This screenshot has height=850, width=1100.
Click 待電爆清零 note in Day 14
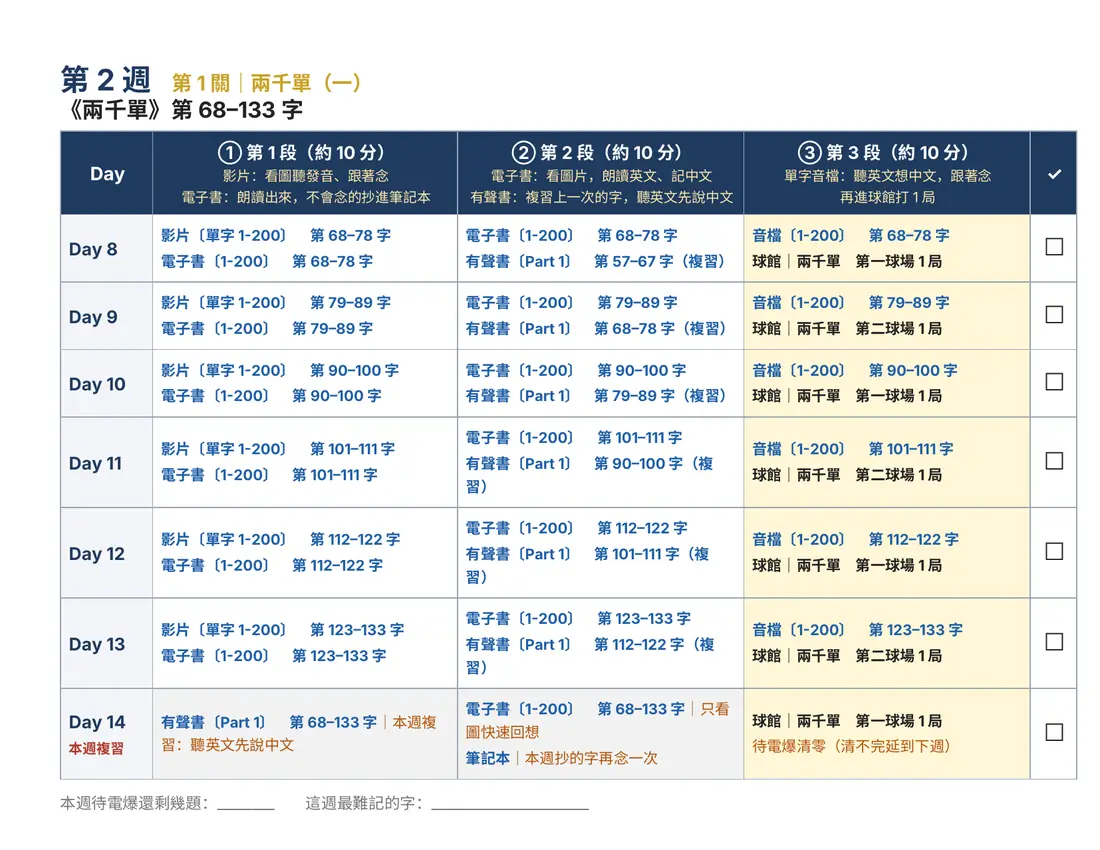pos(851,746)
